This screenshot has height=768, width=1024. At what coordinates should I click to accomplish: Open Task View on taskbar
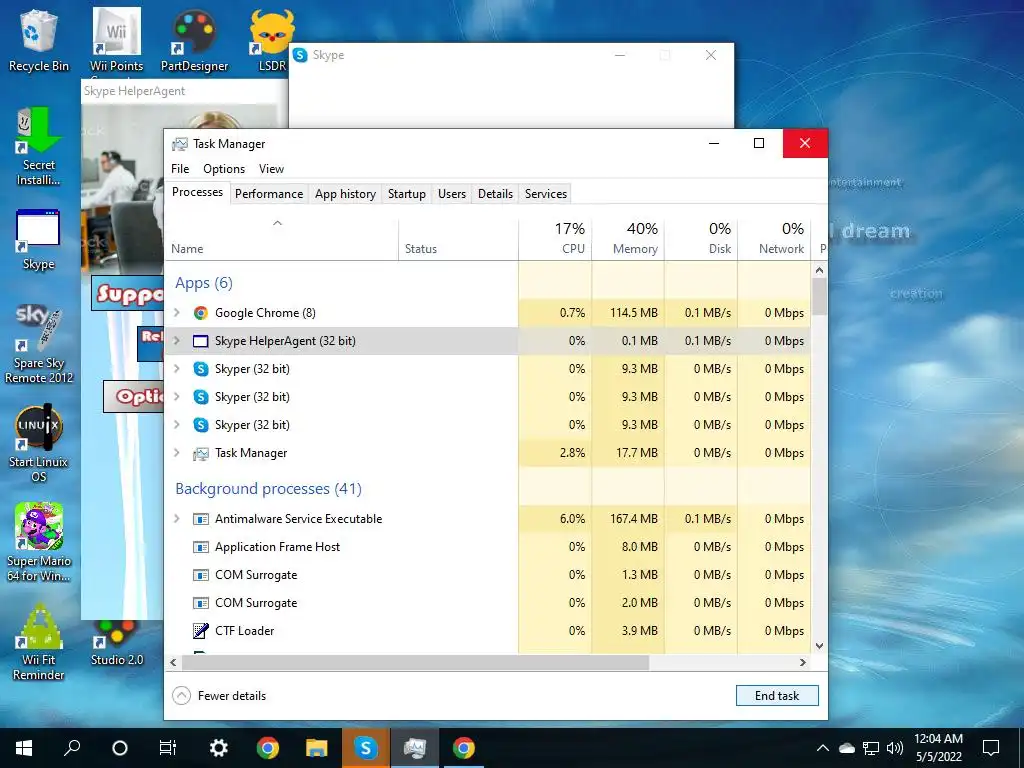(x=168, y=748)
